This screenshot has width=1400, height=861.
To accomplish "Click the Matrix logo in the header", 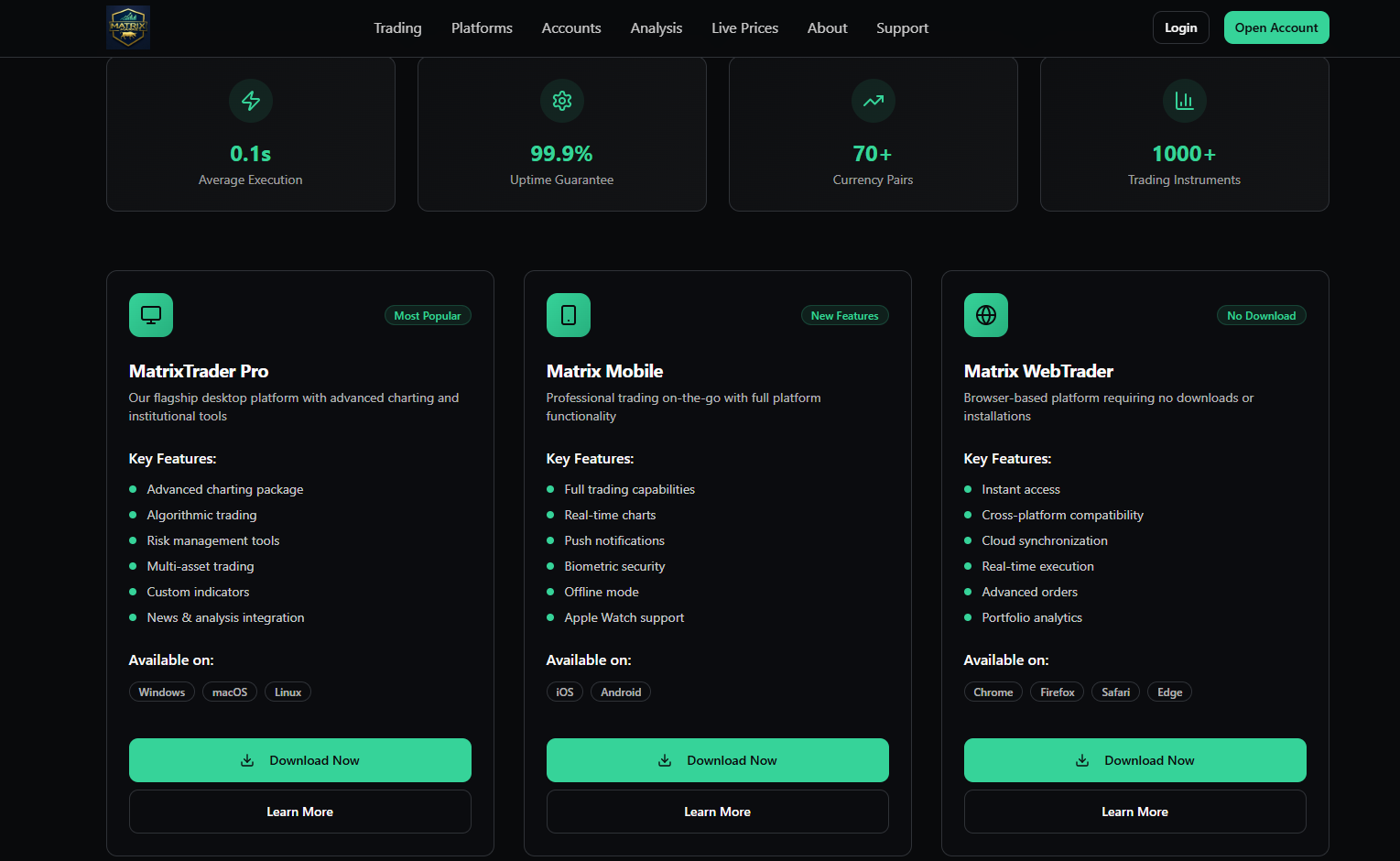I will click(128, 27).
